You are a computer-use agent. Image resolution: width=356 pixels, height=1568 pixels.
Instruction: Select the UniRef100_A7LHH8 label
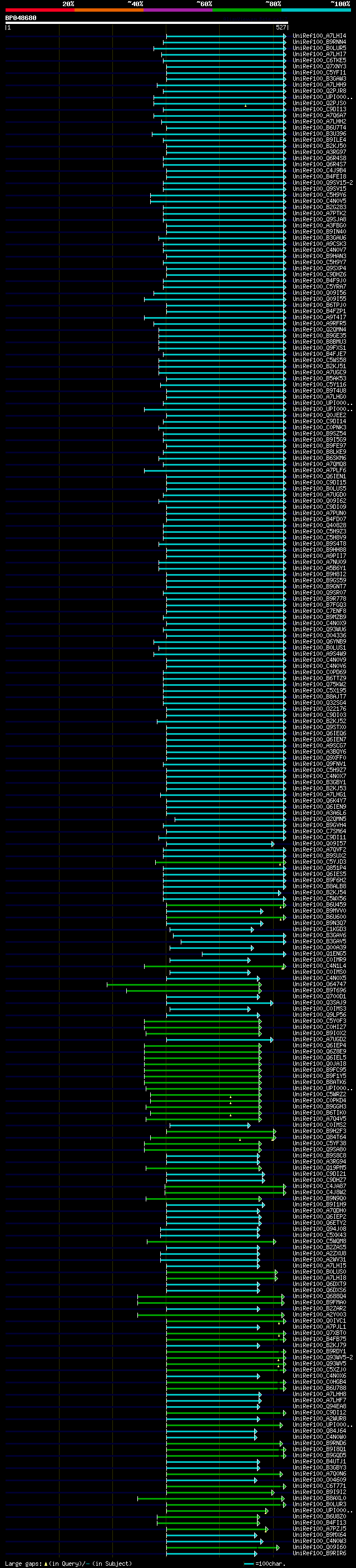[319, 1394]
